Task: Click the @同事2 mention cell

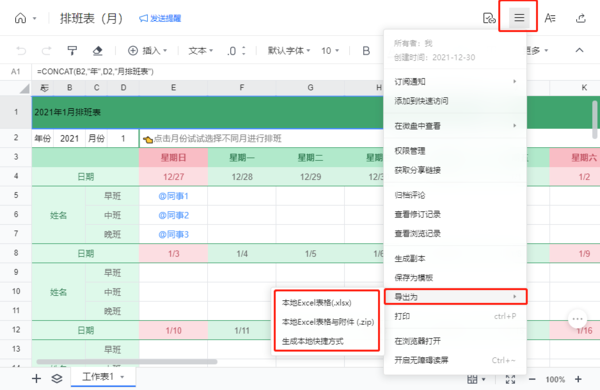Action: tap(173, 215)
